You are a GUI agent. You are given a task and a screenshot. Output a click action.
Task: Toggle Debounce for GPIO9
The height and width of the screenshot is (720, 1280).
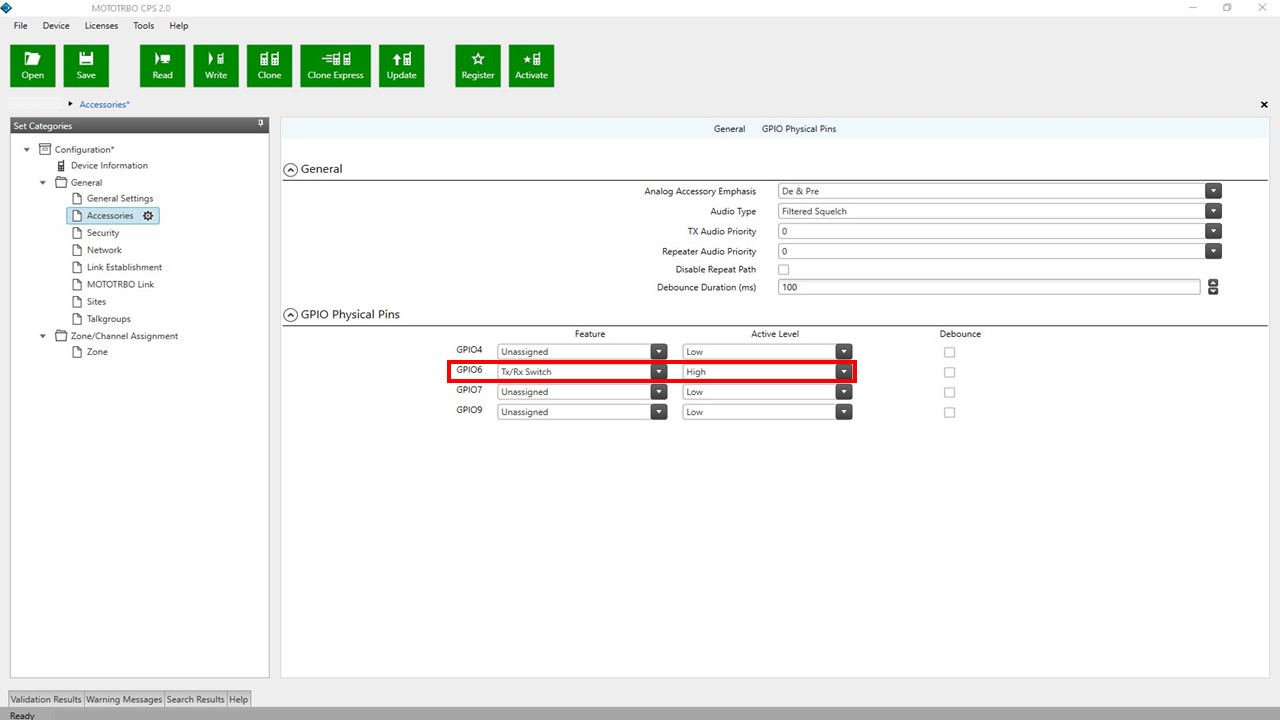(x=949, y=412)
